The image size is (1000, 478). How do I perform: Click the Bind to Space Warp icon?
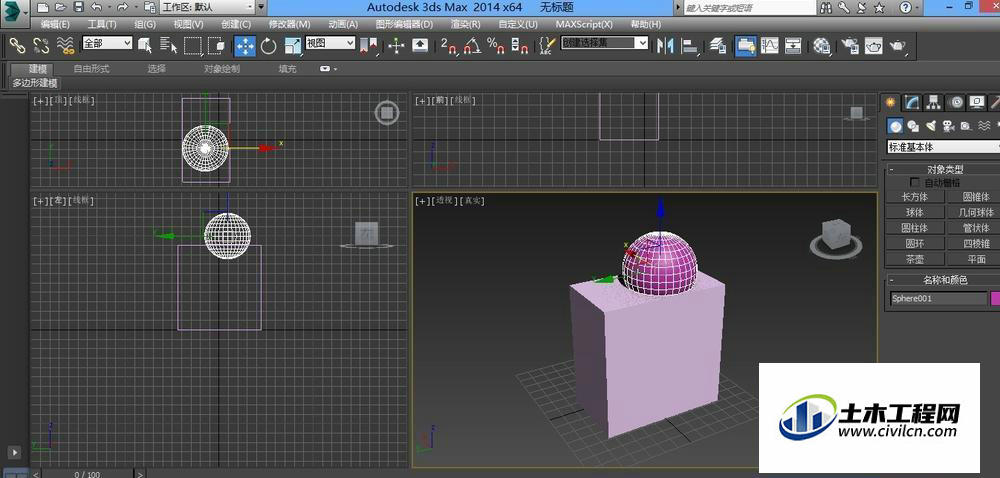(64, 45)
